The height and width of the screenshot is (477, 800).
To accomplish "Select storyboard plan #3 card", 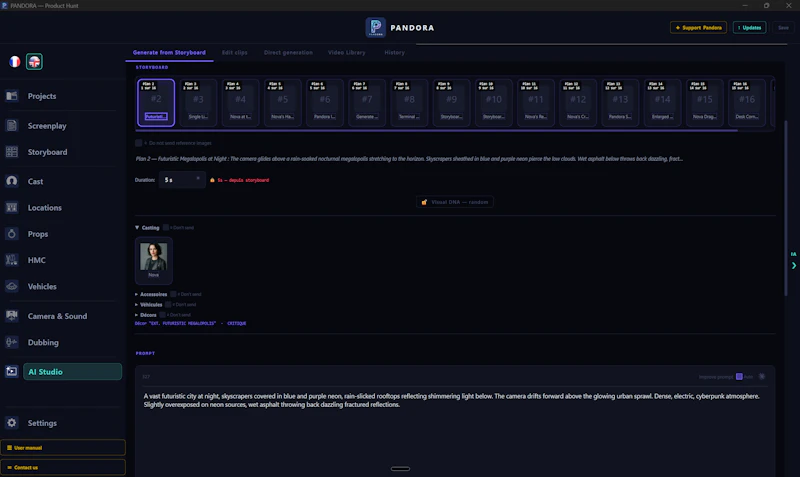I will tap(198, 102).
